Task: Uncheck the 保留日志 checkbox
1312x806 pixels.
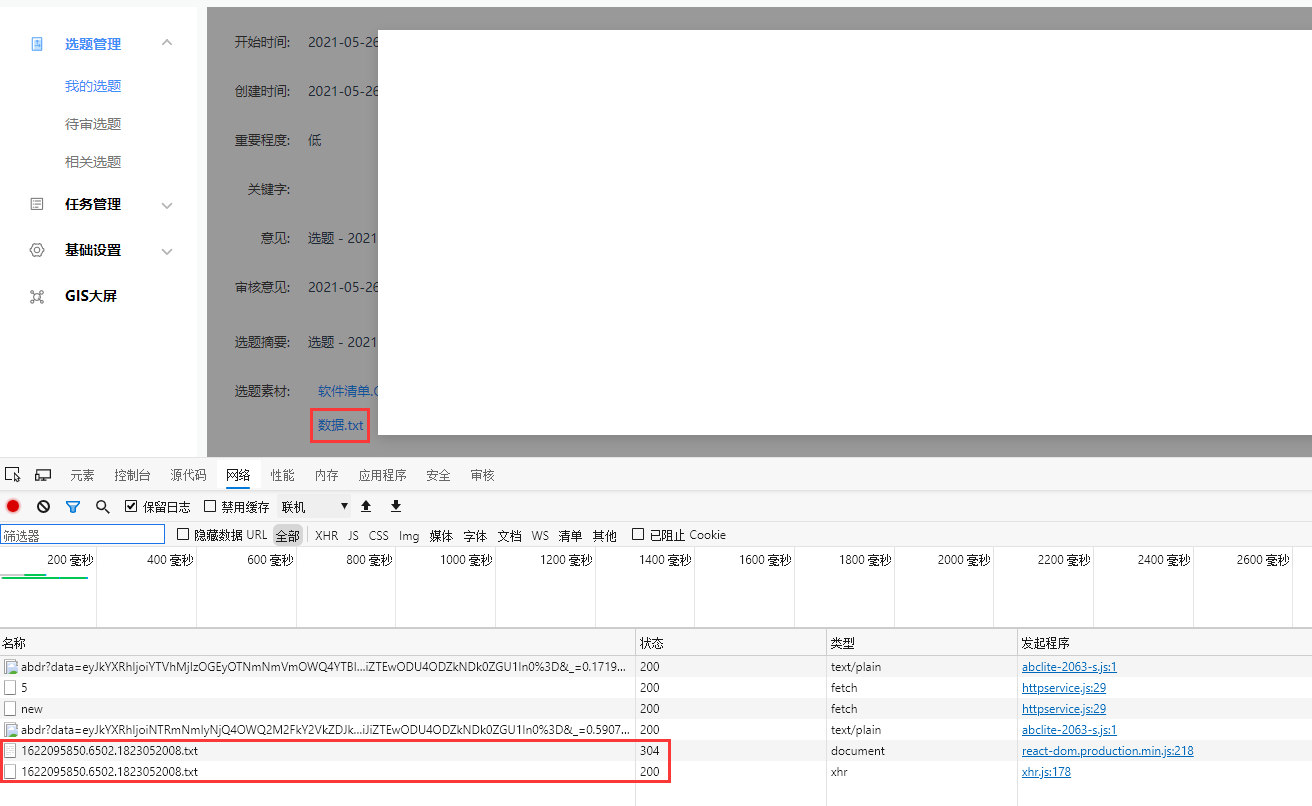Action: pos(131,506)
